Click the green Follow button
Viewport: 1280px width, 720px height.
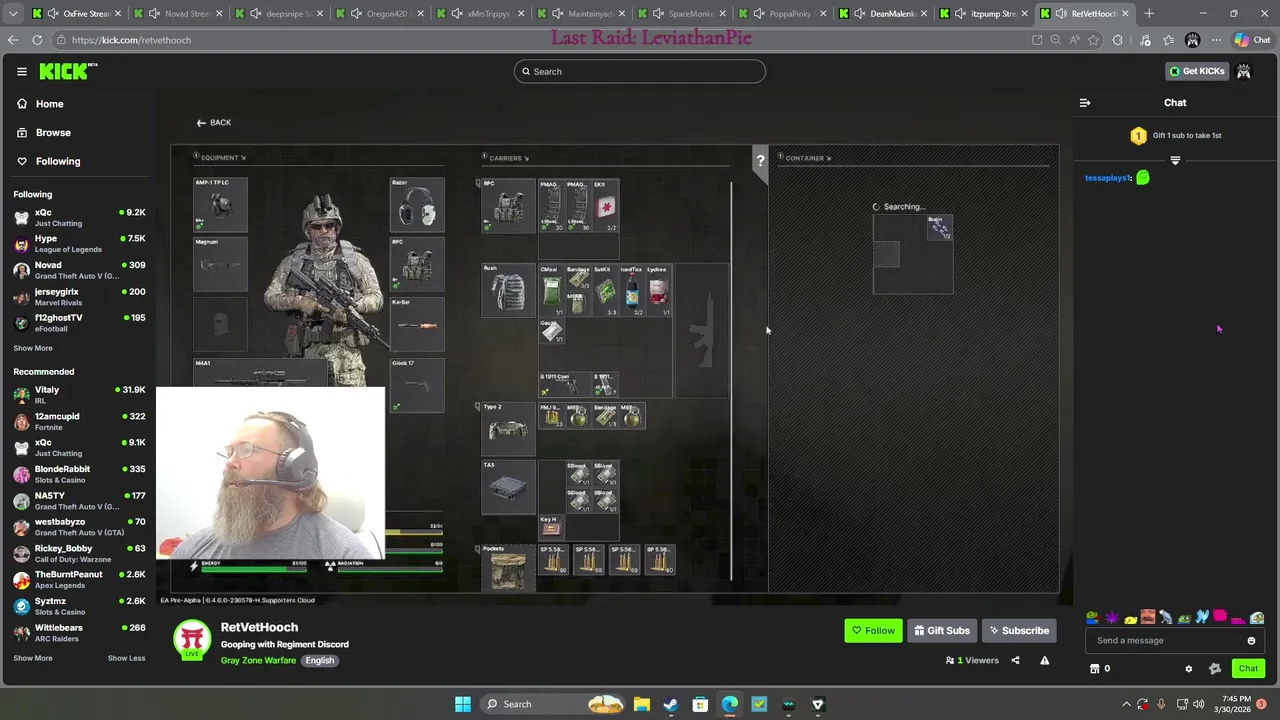873,630
